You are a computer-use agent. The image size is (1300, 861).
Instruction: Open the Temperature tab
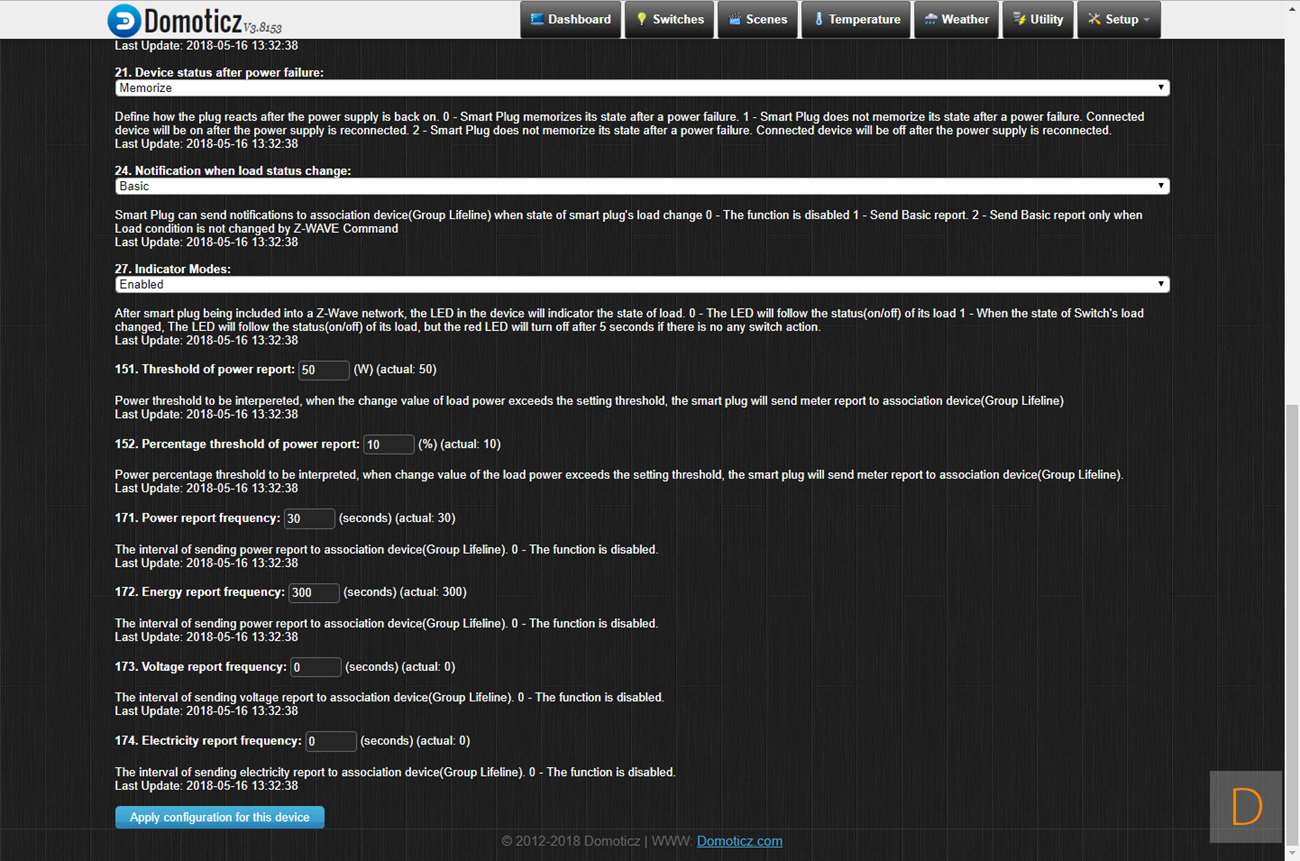(856, 20)
